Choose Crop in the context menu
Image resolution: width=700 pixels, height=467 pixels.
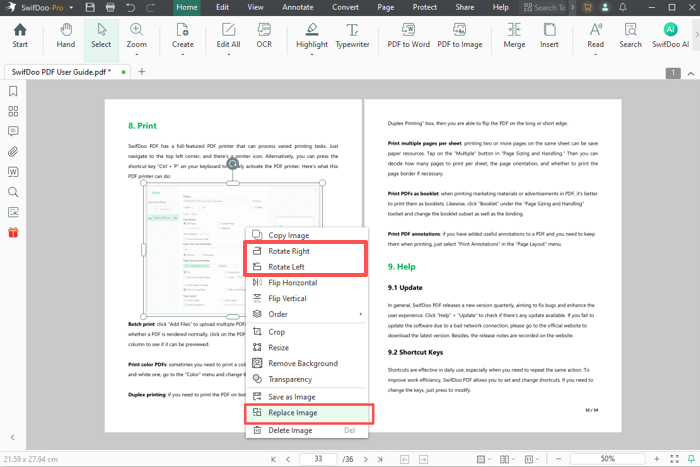(x=307, y=332)
